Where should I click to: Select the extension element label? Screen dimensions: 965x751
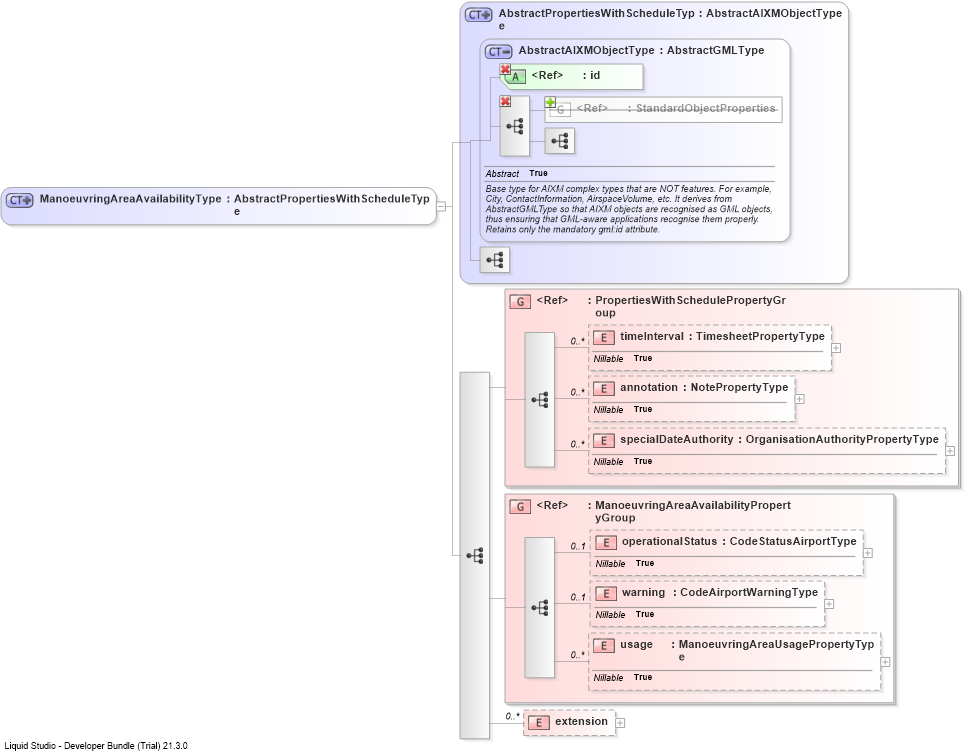click(581, 721)
